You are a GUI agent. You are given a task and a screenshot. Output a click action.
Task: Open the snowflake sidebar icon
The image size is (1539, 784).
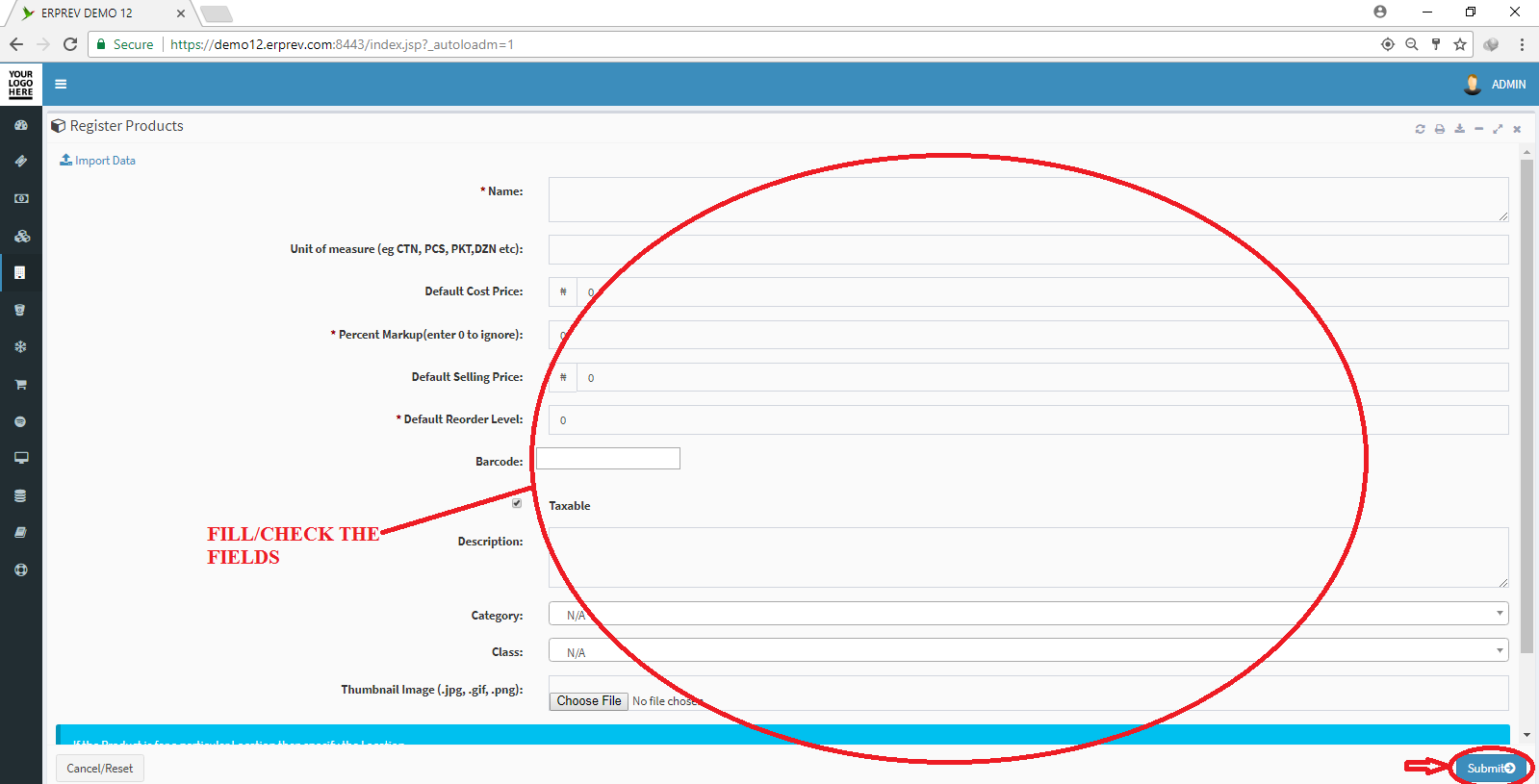[20, 346]
